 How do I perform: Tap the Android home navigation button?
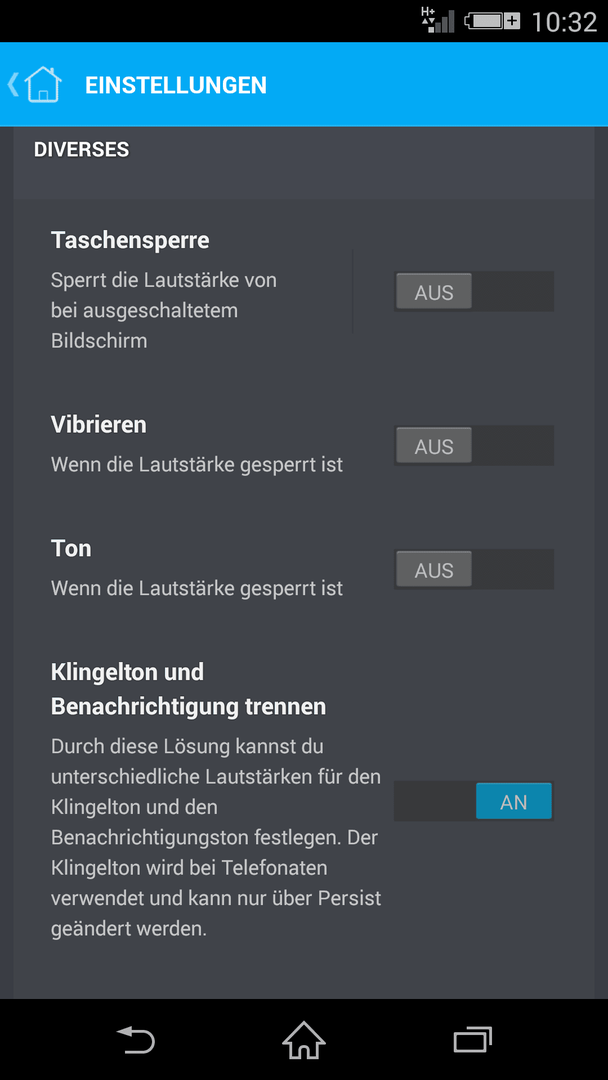304,1039
